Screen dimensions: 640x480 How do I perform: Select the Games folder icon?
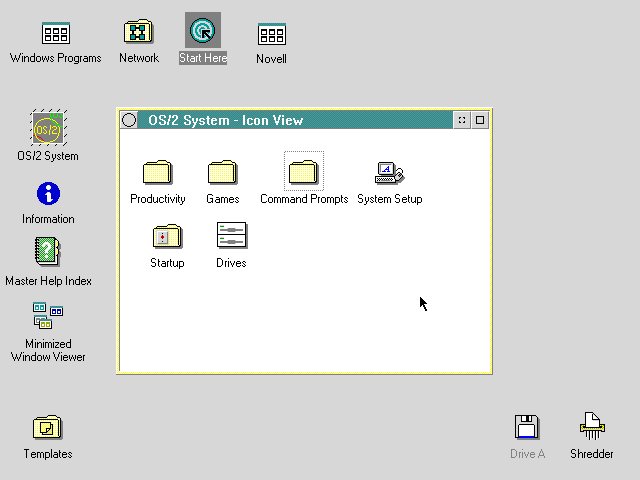click(222, 172)
